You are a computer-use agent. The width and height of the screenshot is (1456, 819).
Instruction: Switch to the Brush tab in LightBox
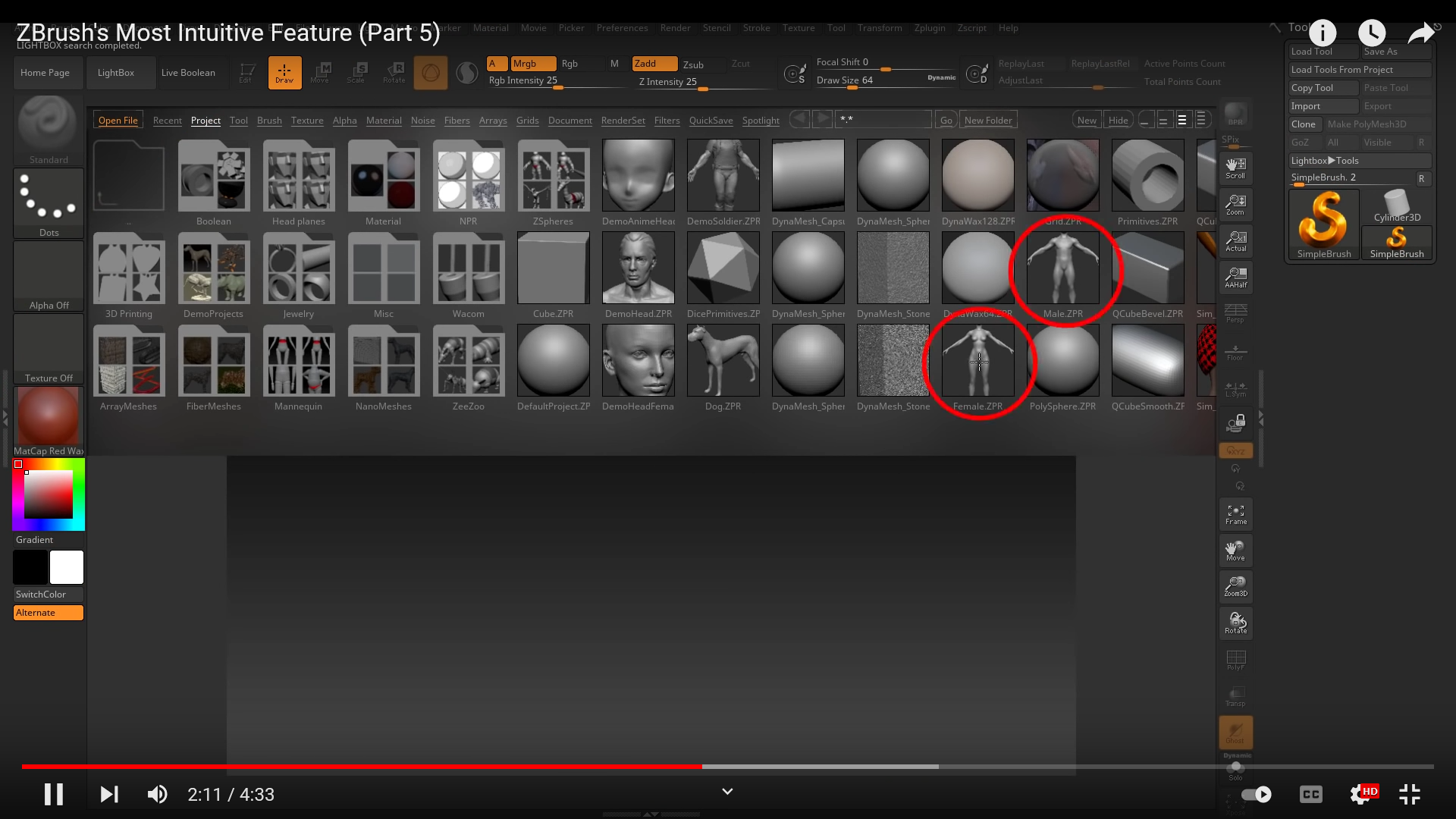(x=269, y=121)
